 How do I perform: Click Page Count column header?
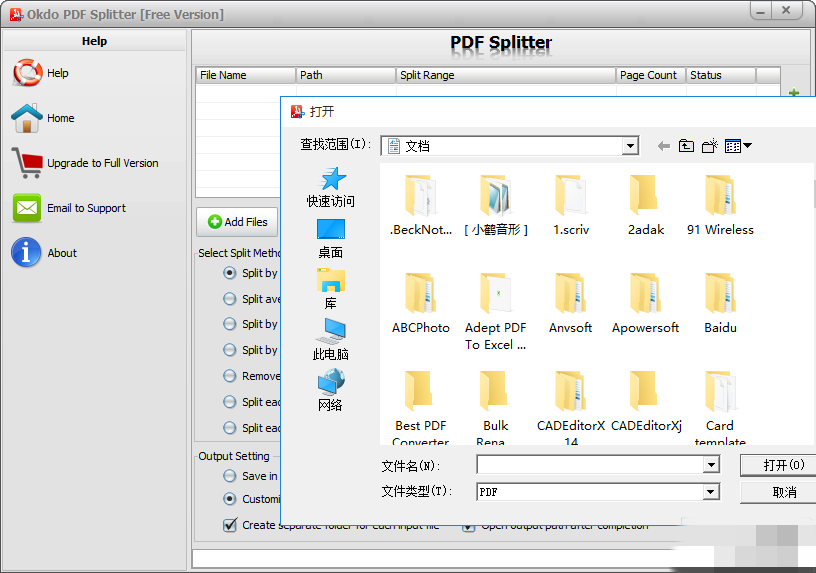coord(651,75)
